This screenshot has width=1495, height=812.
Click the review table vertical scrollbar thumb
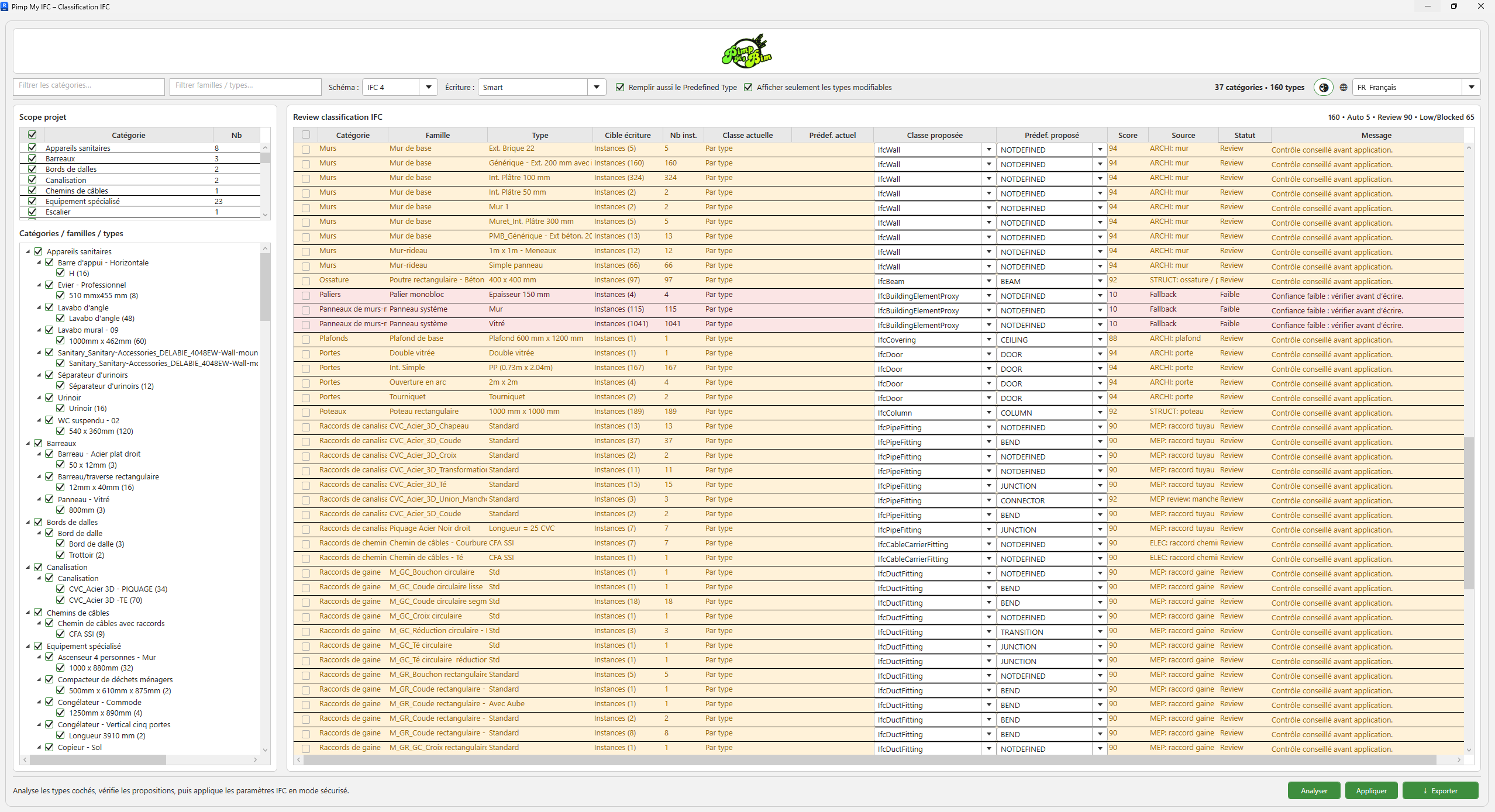[1469, 513]
